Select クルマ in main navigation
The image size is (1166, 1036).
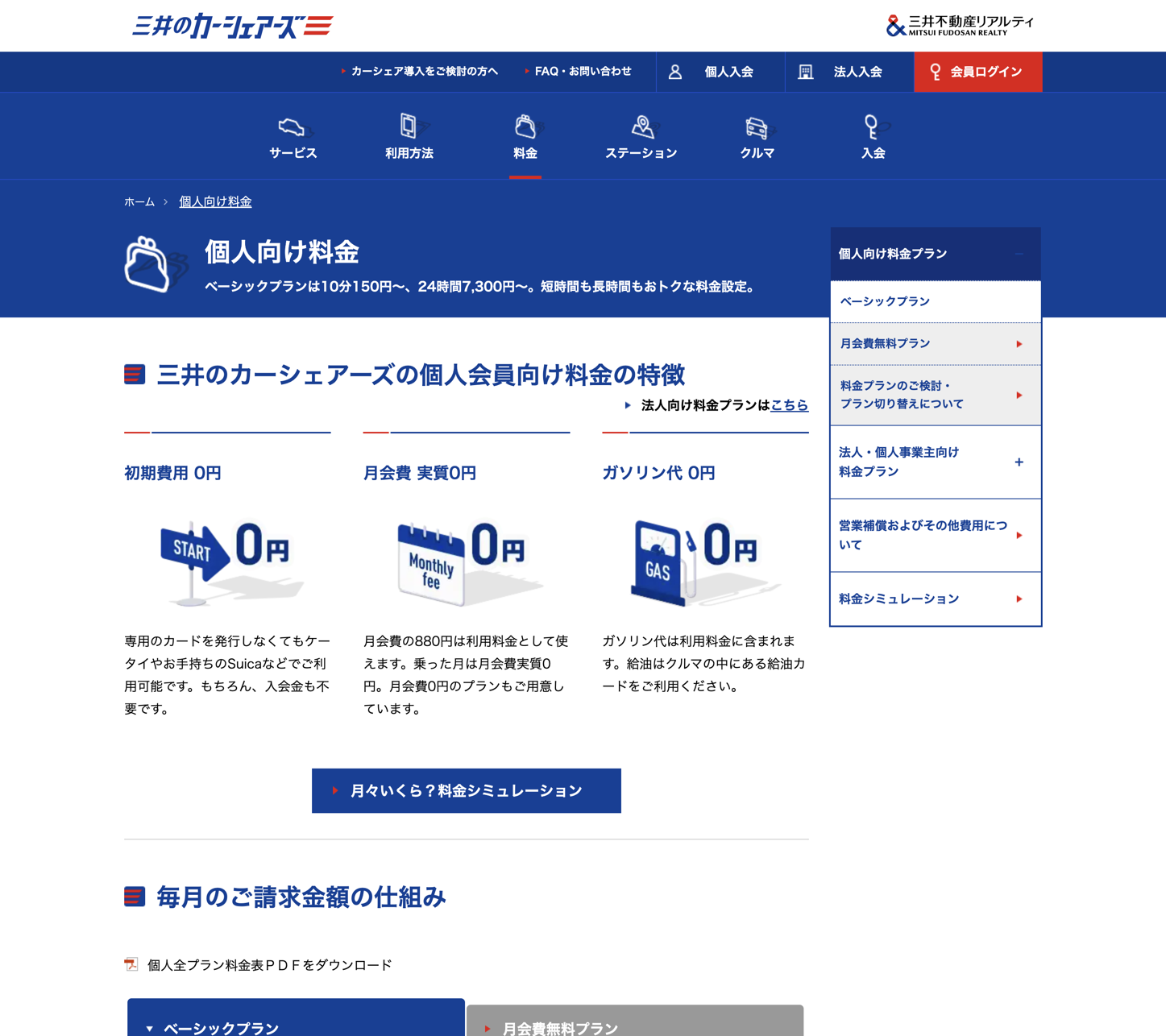pos(757,136)
